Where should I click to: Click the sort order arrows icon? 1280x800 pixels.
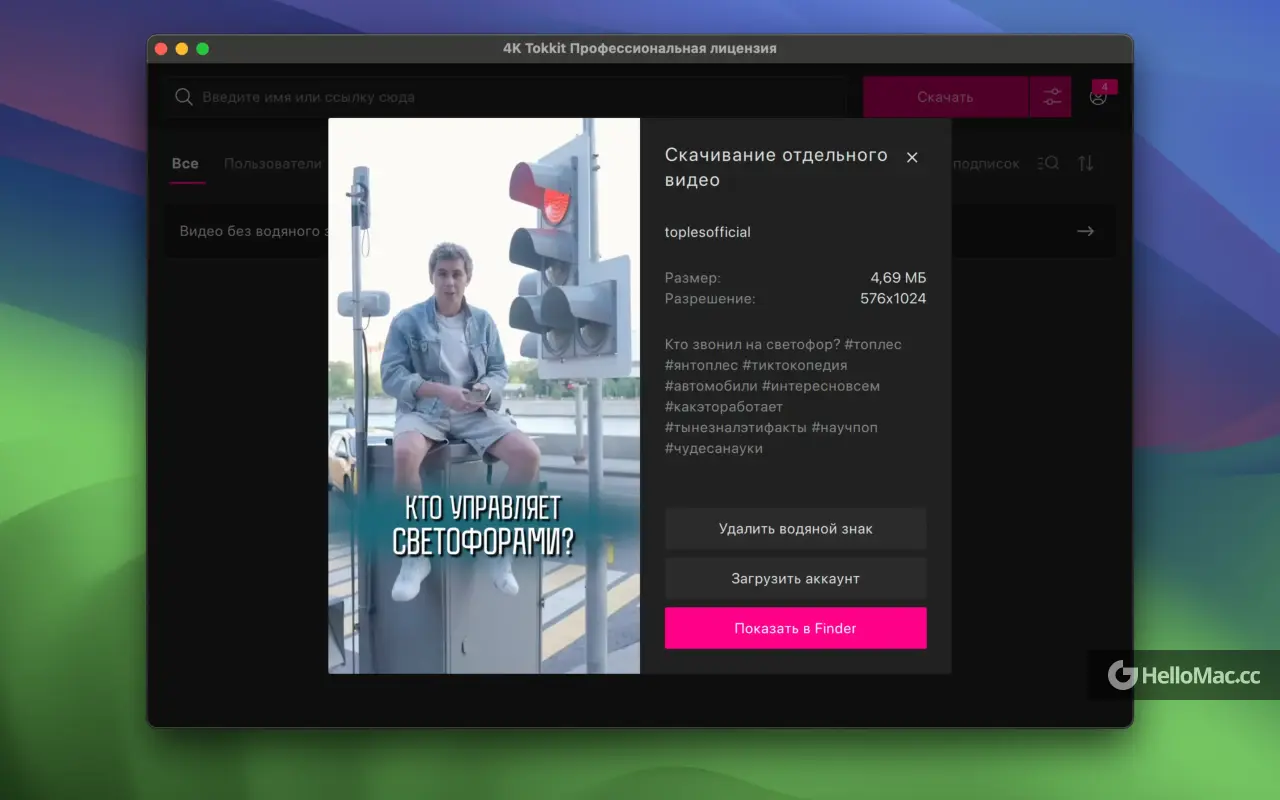click(1085, 163)
